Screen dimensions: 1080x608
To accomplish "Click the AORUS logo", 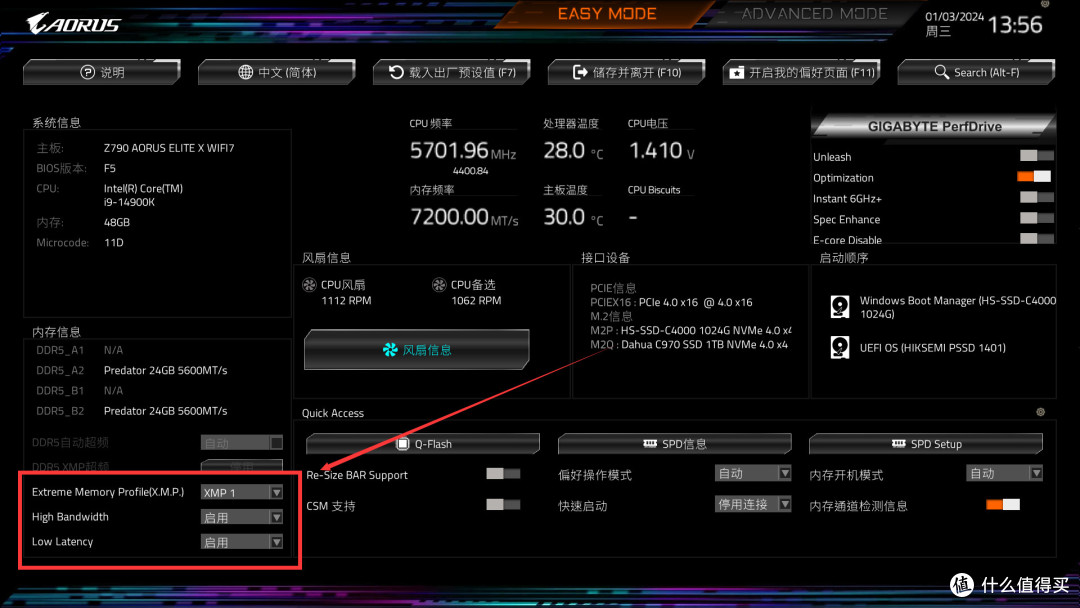I will click(x=73, y=24).
